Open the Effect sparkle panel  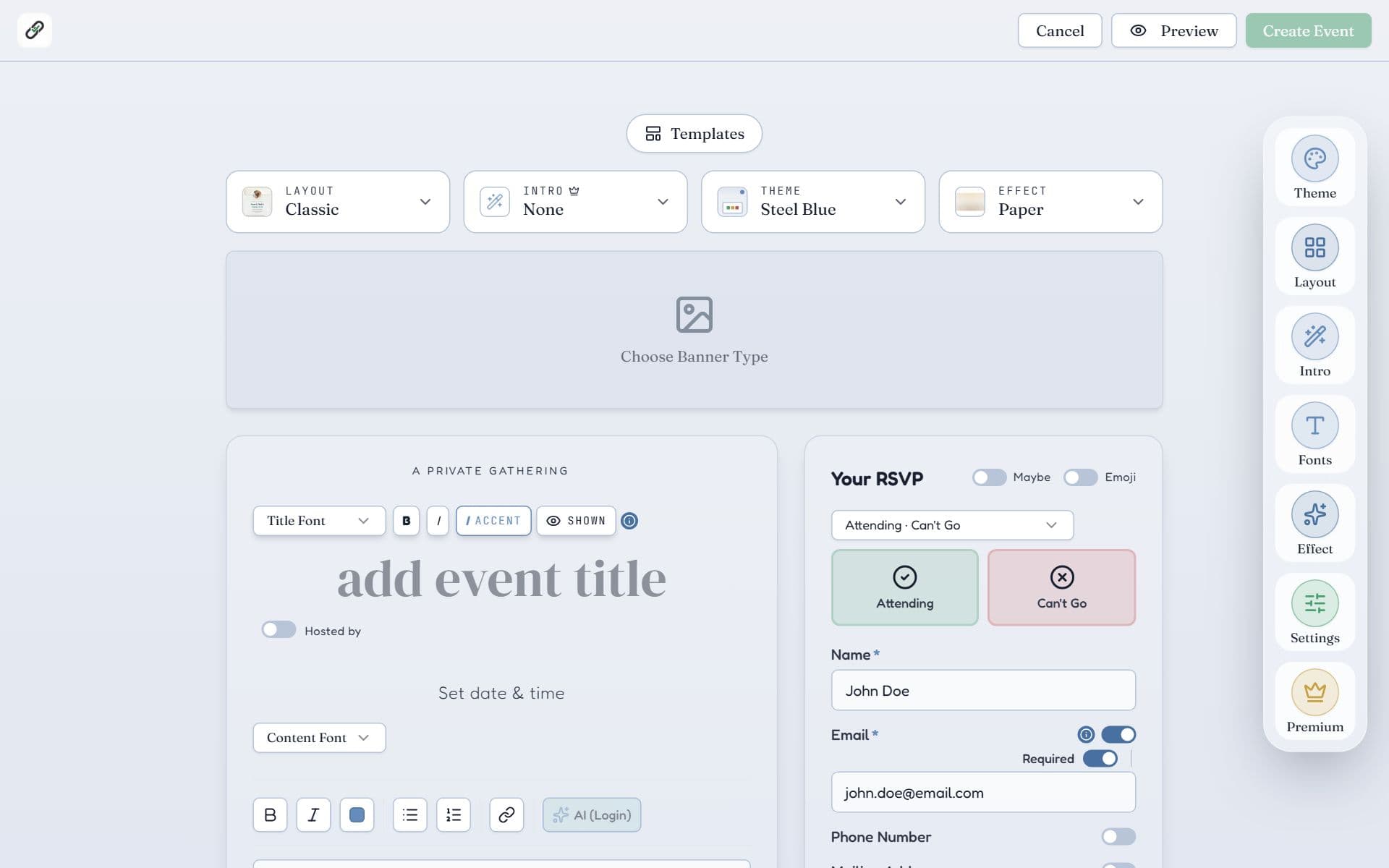tap(1314, 523)
